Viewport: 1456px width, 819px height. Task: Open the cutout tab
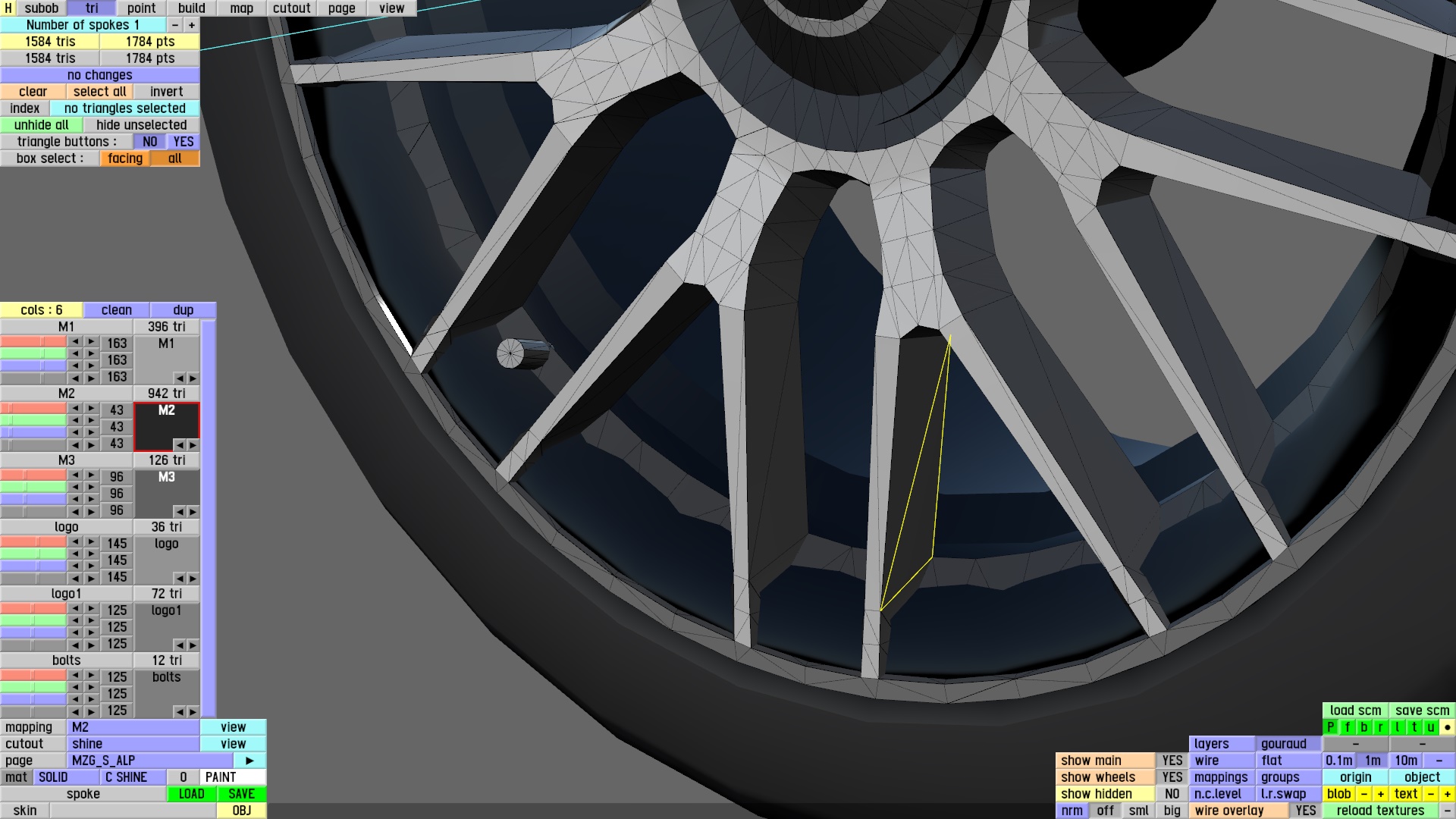coord(291,8)
